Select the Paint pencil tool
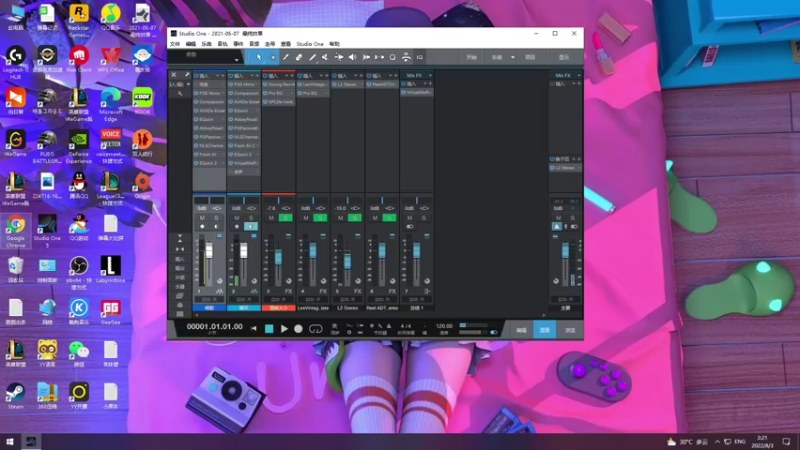 [x=312, y=57]
